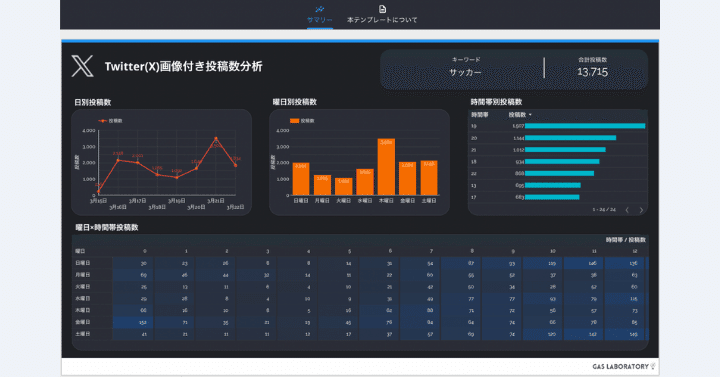The height and width of the screenshot is (377, 720).
Task: Click the 土曜日 hour 5 cell showing 17
Action: [338, 334]
